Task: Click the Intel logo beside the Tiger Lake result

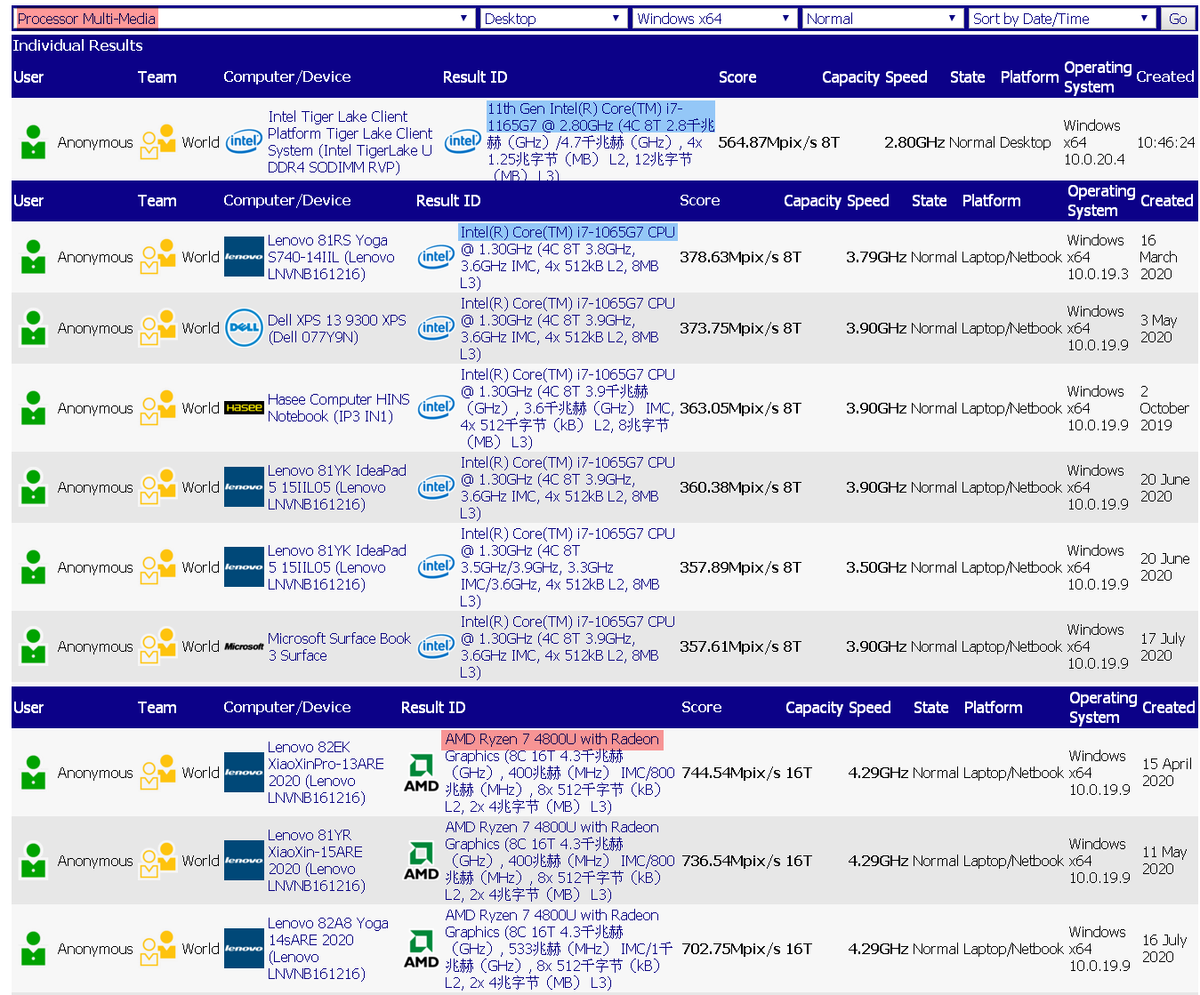Action: point(463,142)
